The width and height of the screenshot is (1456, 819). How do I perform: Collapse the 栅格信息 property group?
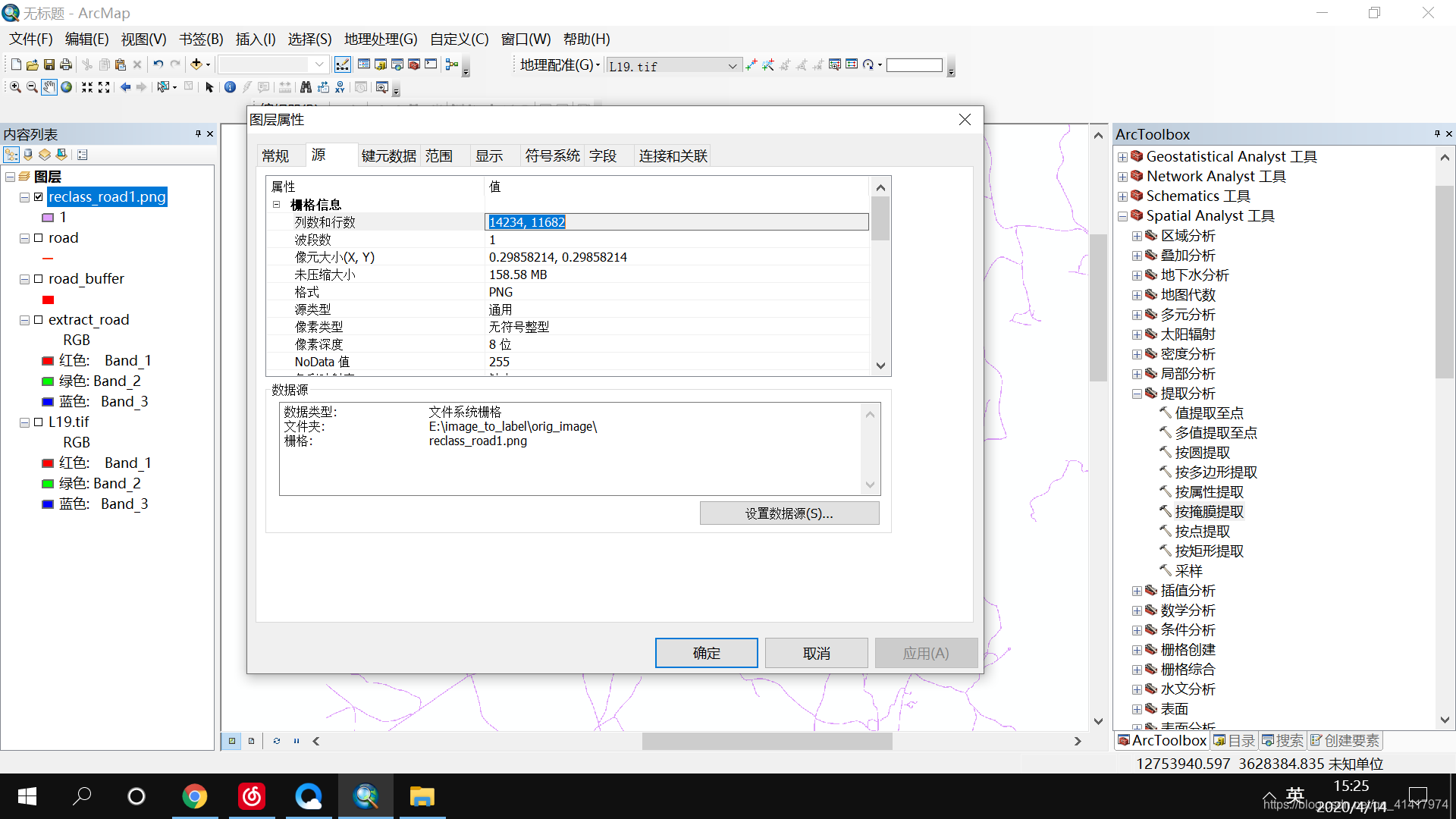pyautogui.click(x=277, y=205)
